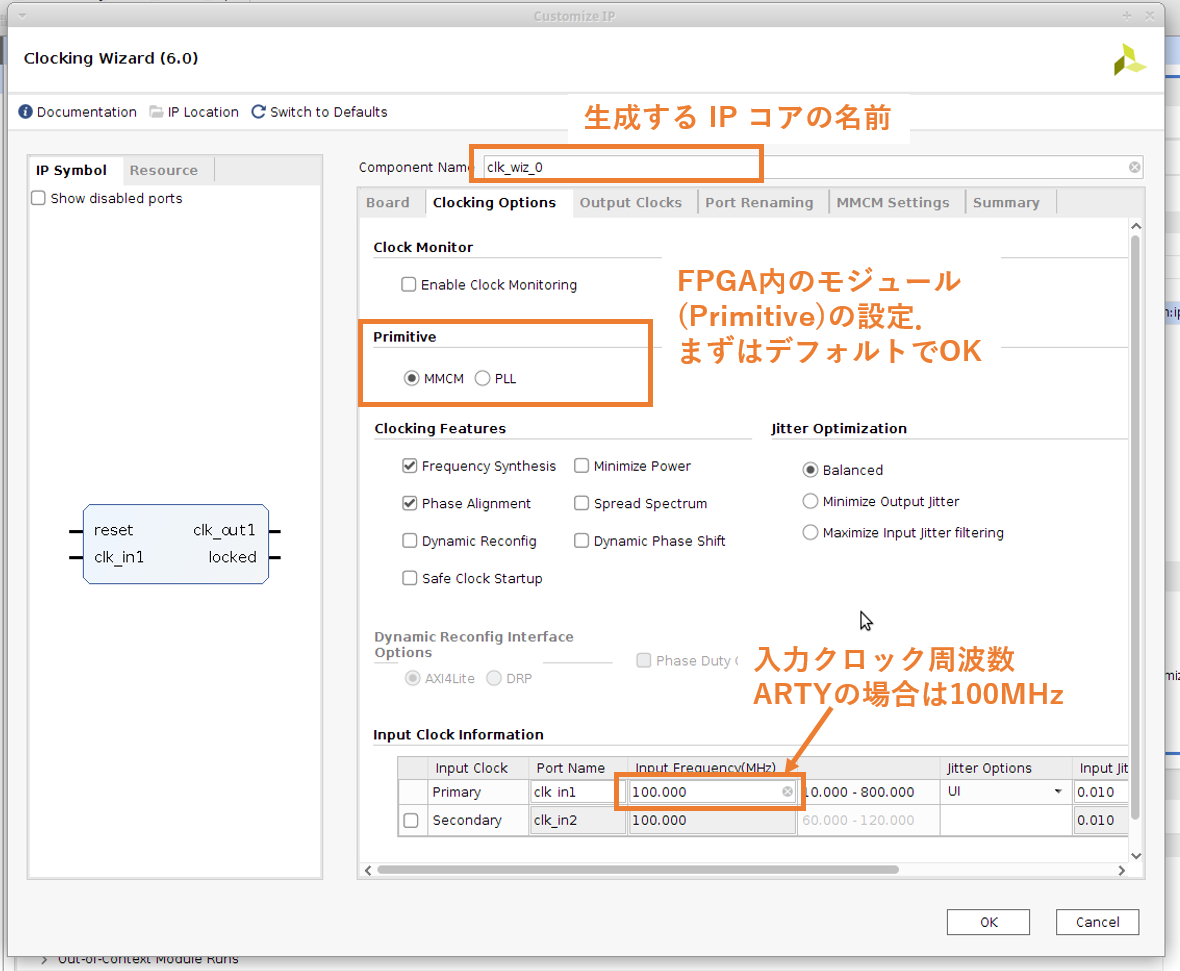
Task: Open the Documentation info icon
Action: click(26, 112)
